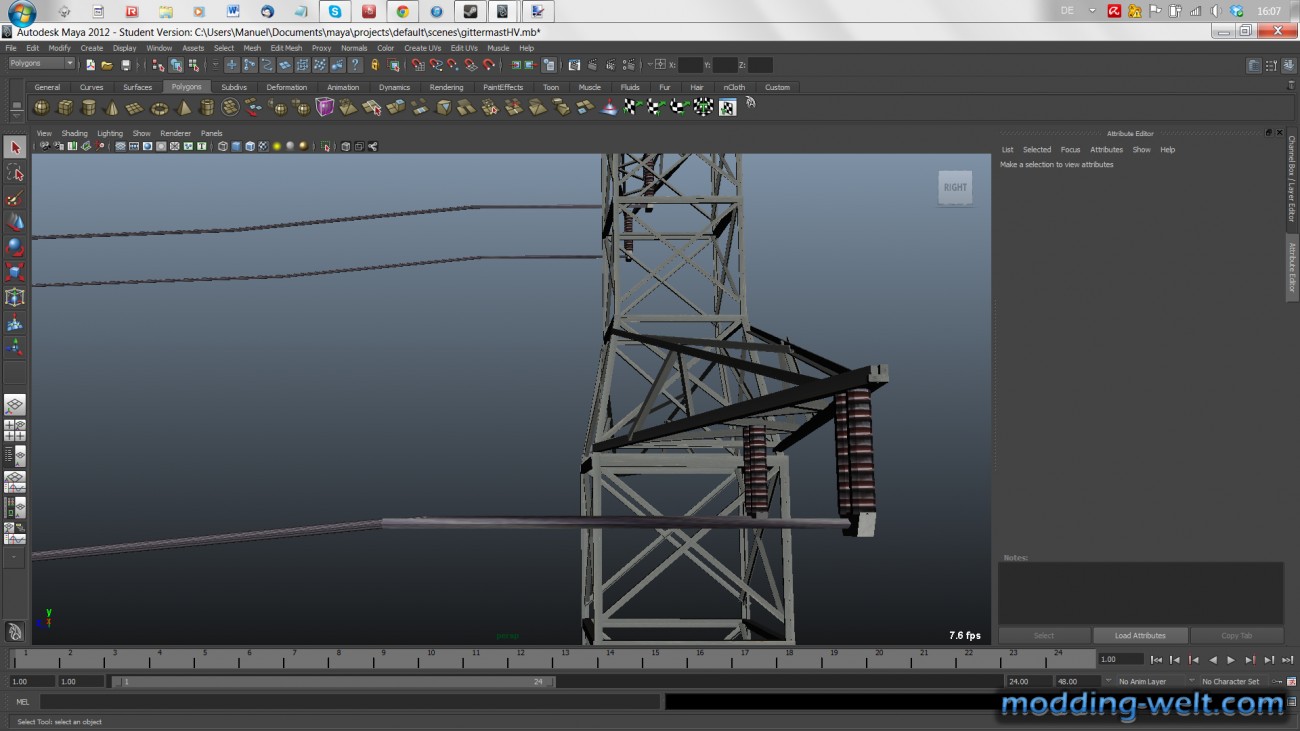
Task: Select the Soft Modification tool
Action: (15, 323)
